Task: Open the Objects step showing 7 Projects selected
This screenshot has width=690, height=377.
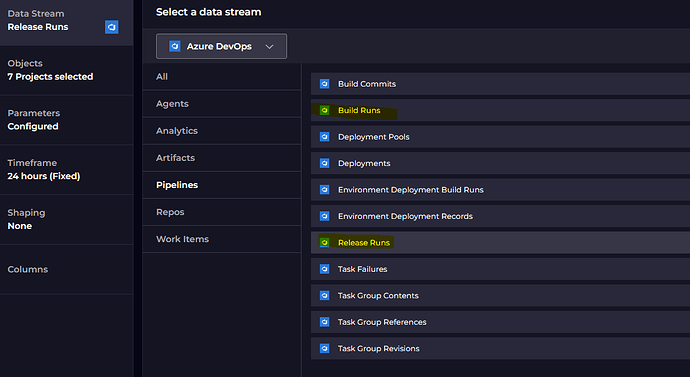Action: [x=66, y=70]
